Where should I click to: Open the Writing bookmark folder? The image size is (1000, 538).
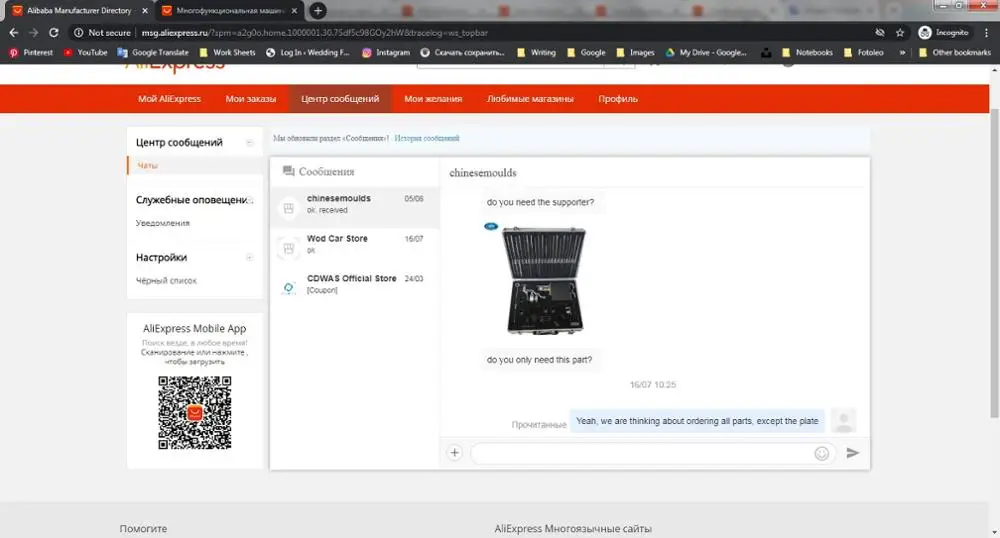(536, 52)
